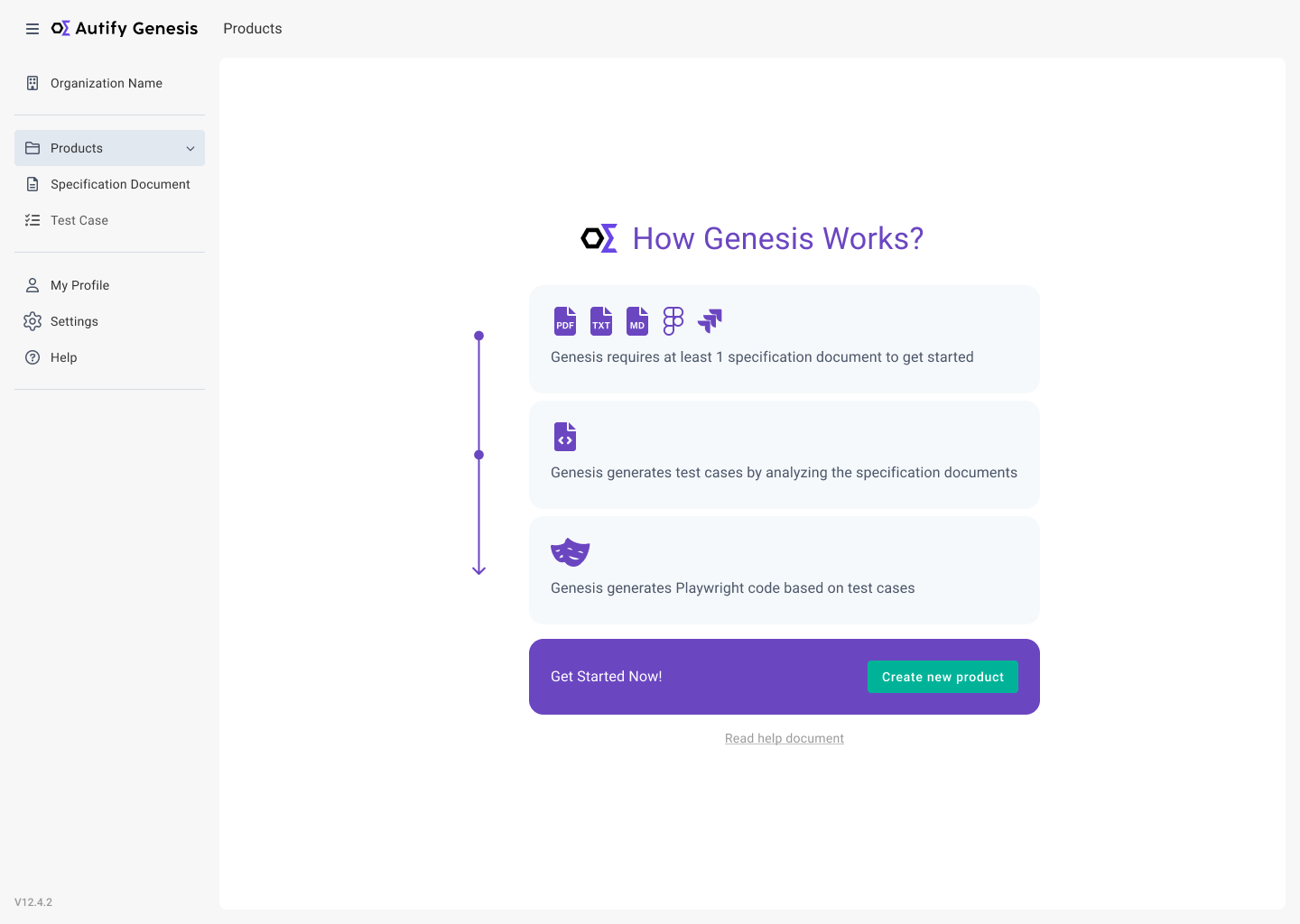Open Read help document link
Screen dimensions: 1300x924
785,738
